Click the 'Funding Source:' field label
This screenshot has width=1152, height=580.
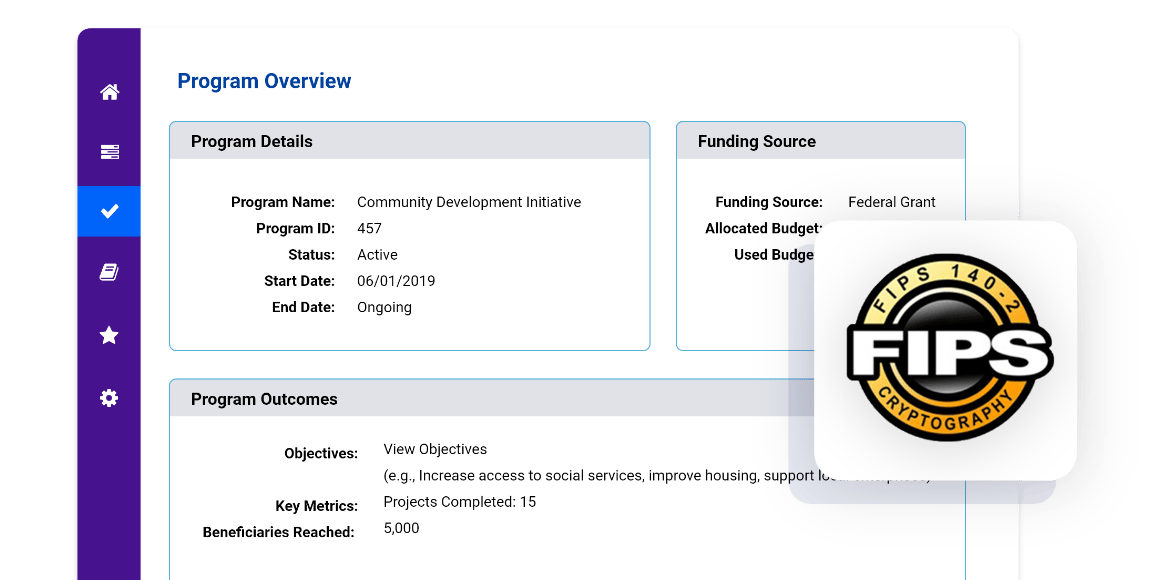tap(769, 202)
